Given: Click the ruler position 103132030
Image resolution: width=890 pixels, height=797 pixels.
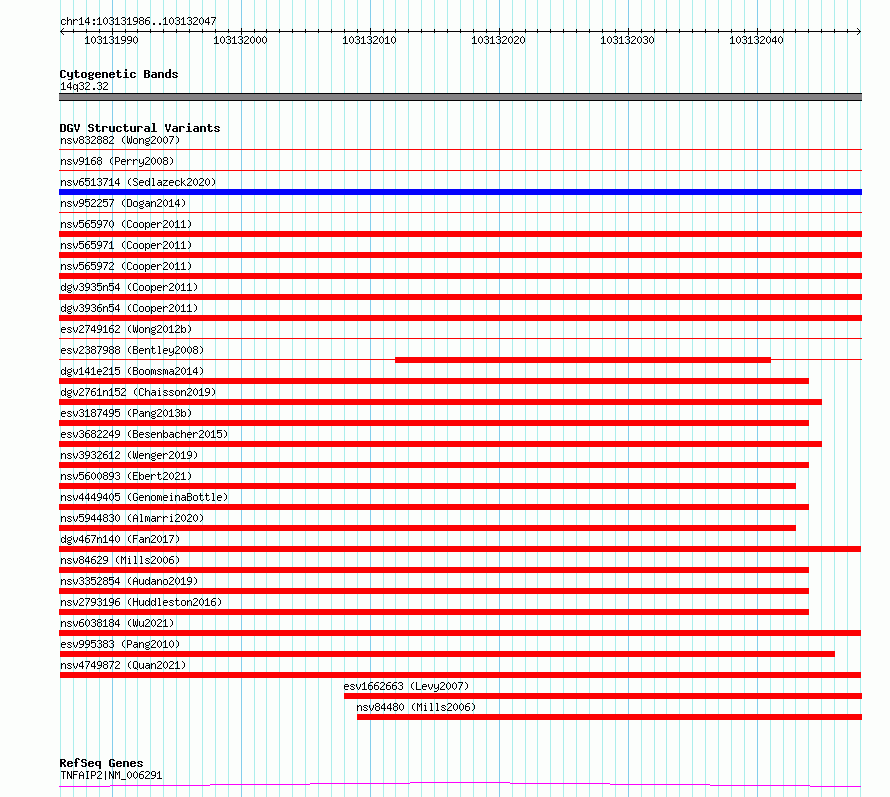Looking at the screenshot, I should point(627,40).
